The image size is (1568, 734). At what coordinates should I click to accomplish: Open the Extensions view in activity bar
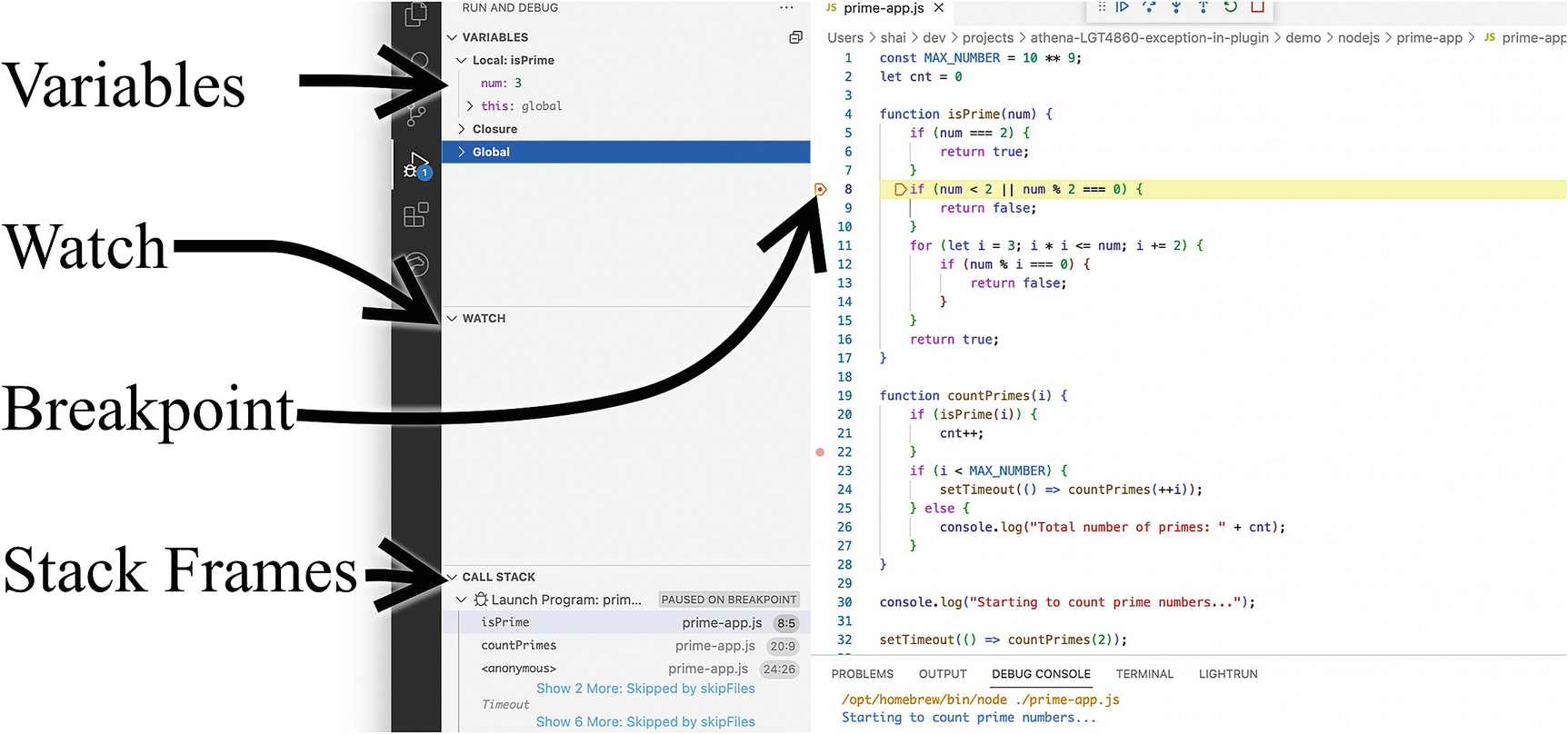coord(415,215)
